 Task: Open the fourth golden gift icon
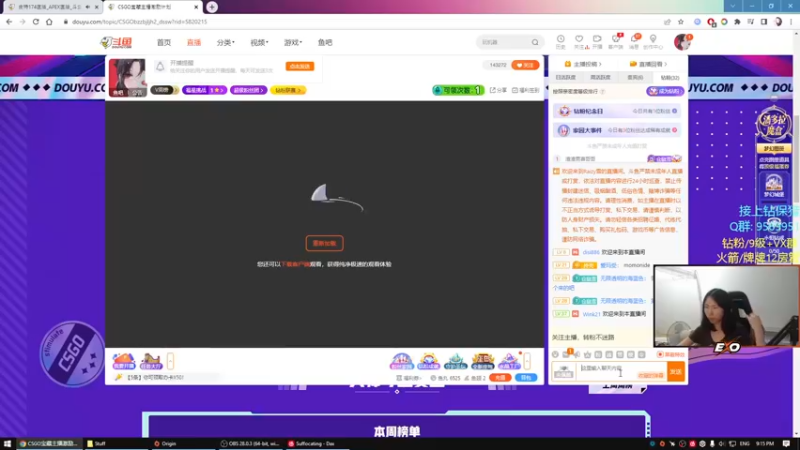point(483,361)
